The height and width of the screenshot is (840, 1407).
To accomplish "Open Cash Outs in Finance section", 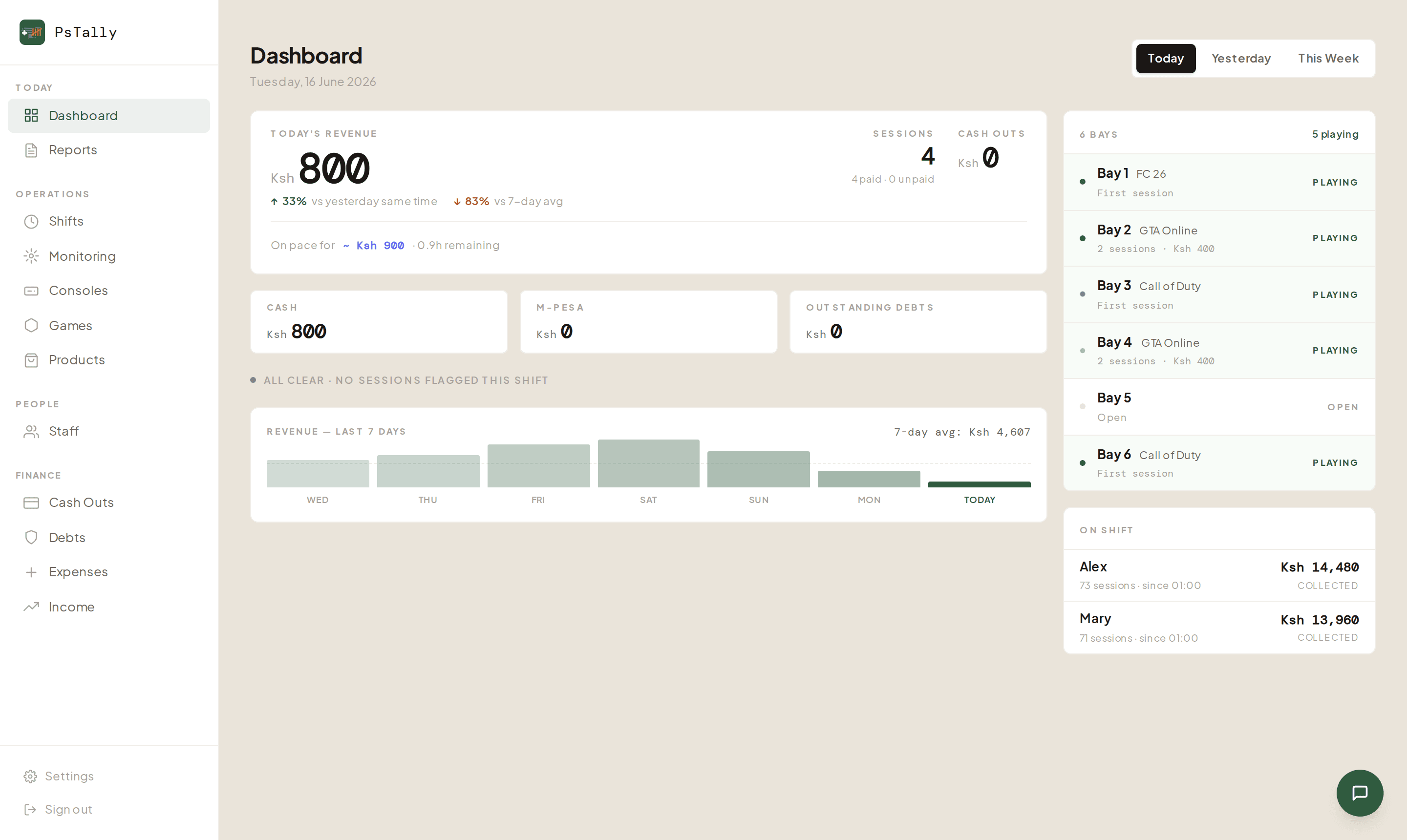I will click(x=109, y=503).
